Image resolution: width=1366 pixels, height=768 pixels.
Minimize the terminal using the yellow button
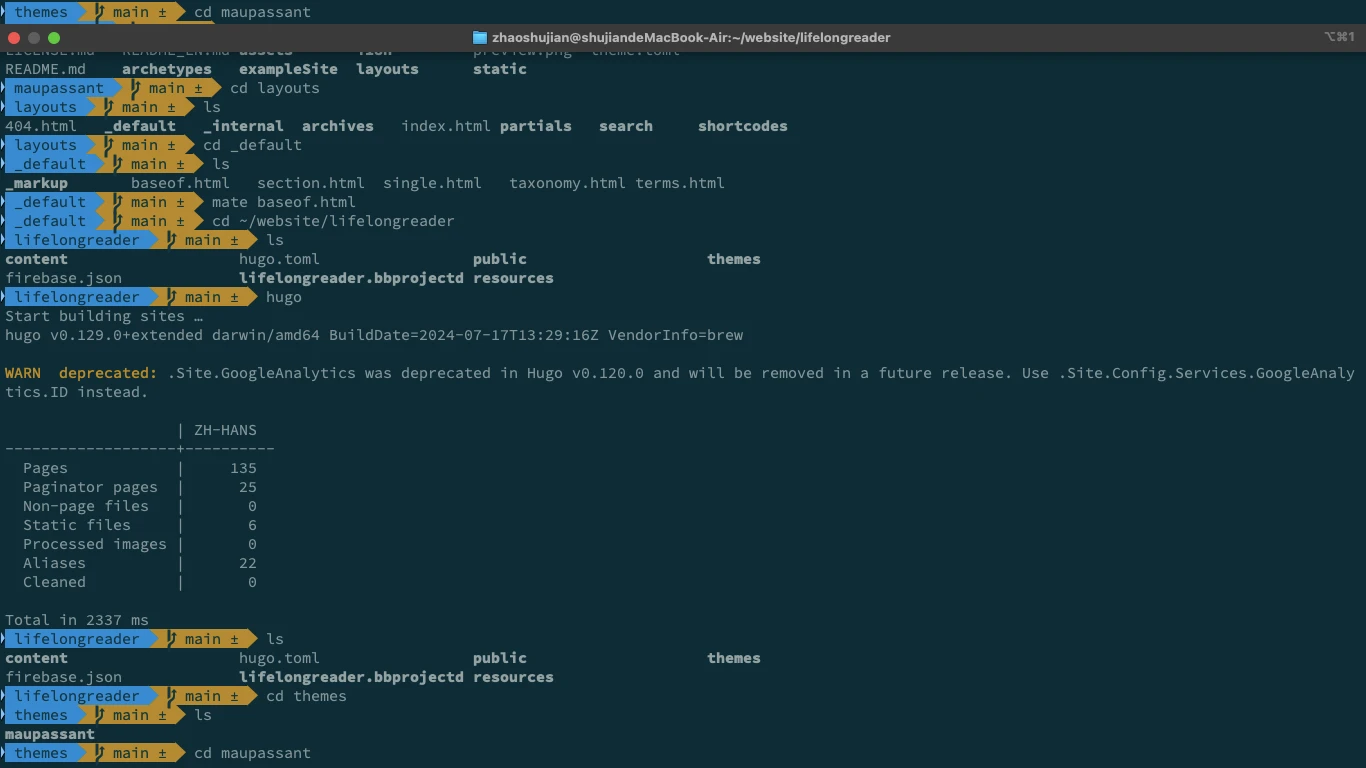[x=34, y=38]
